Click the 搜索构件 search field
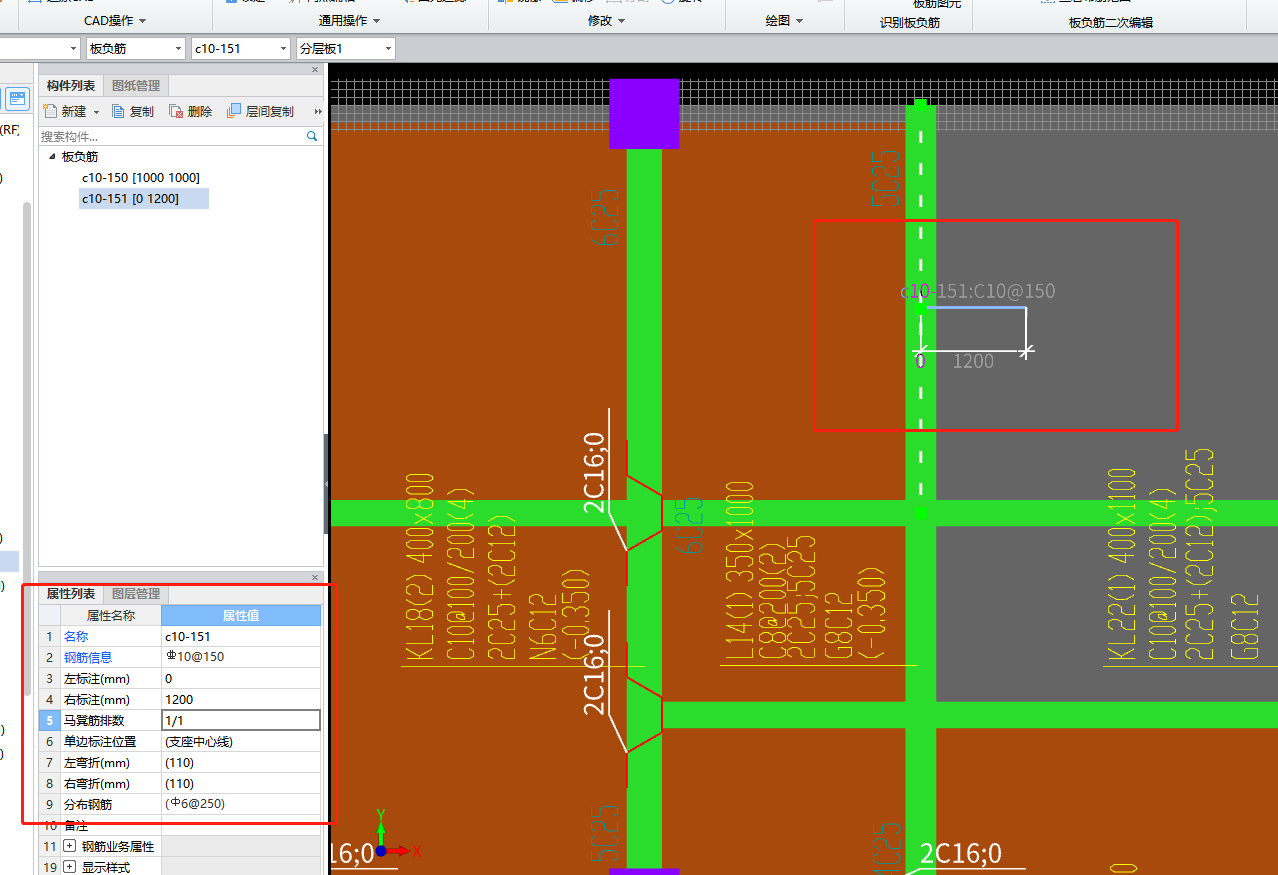 [172, 136]
